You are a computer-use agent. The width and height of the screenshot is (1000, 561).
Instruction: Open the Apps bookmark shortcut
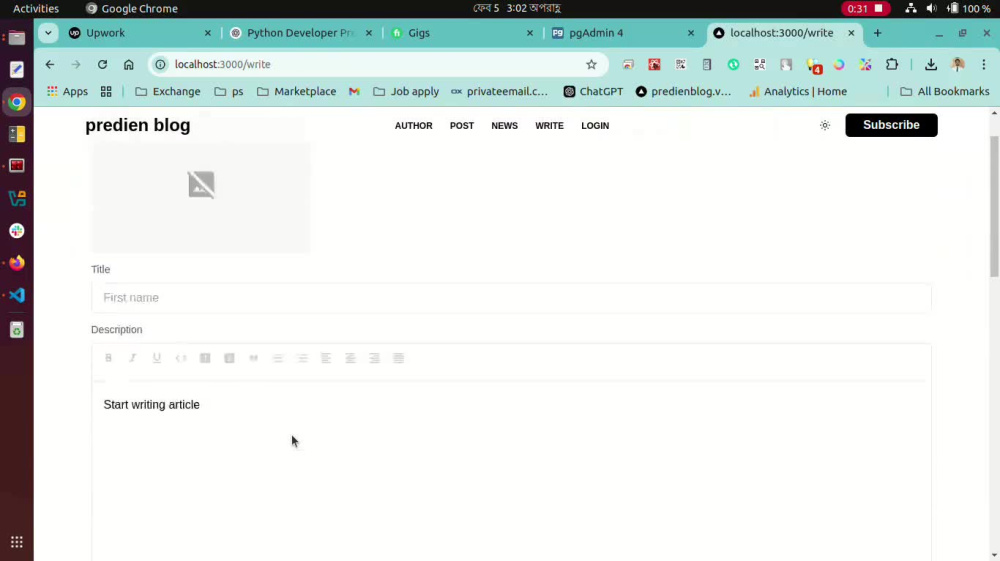(x=67, y=92)
